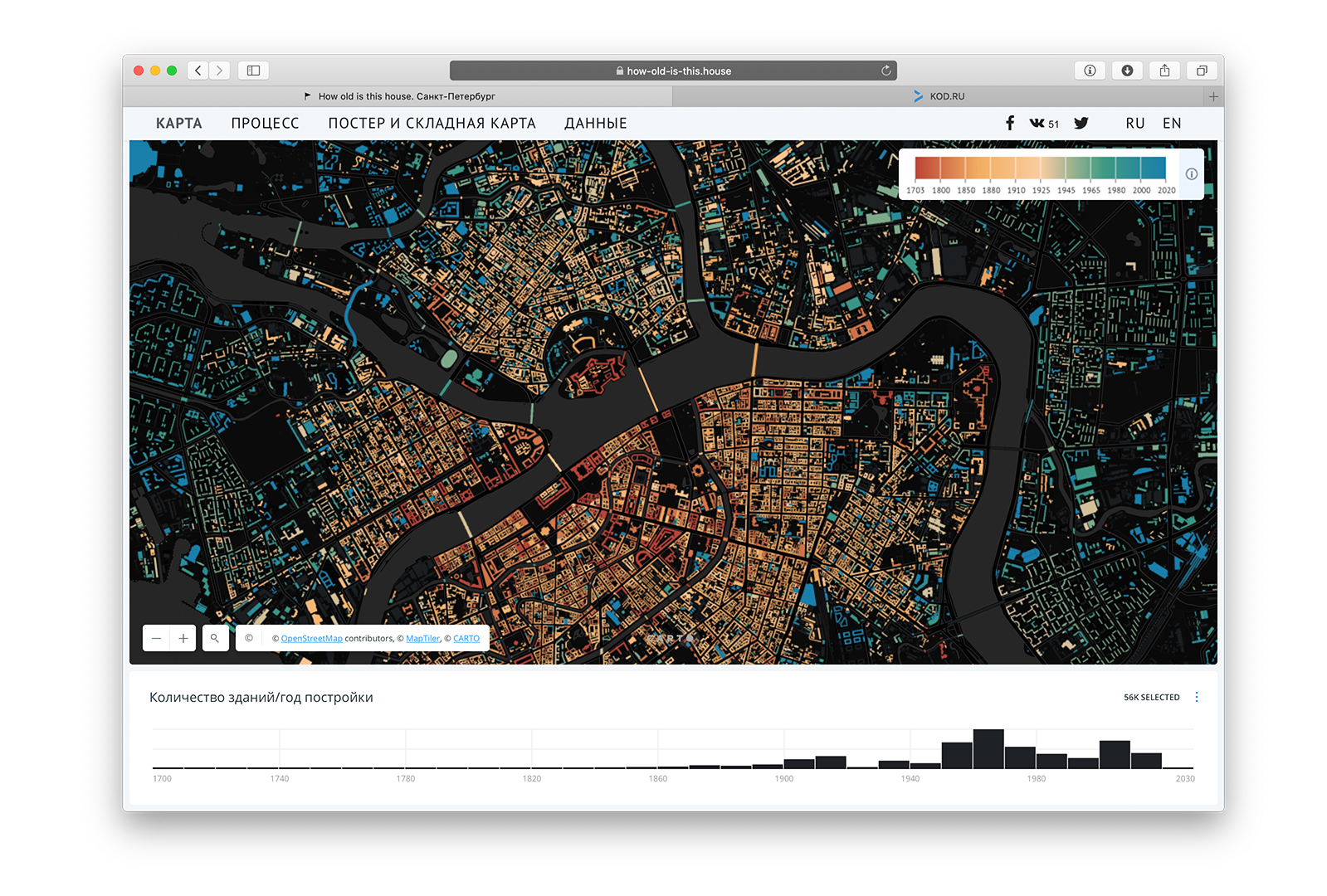Share the page on Facebook
This screenshot has height=896, width=1327.
pyautogui.click(x=1010, y=123)
